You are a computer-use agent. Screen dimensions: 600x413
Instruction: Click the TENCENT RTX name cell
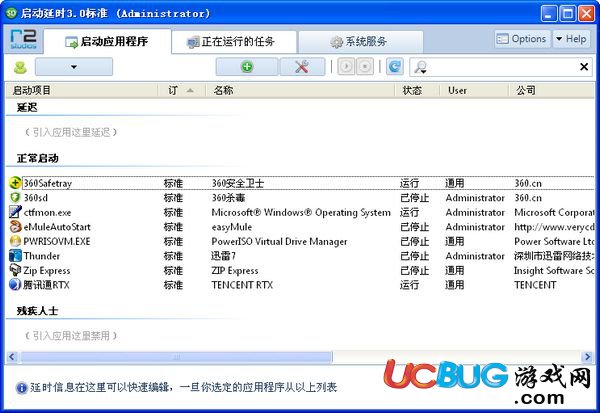(242, 285)
